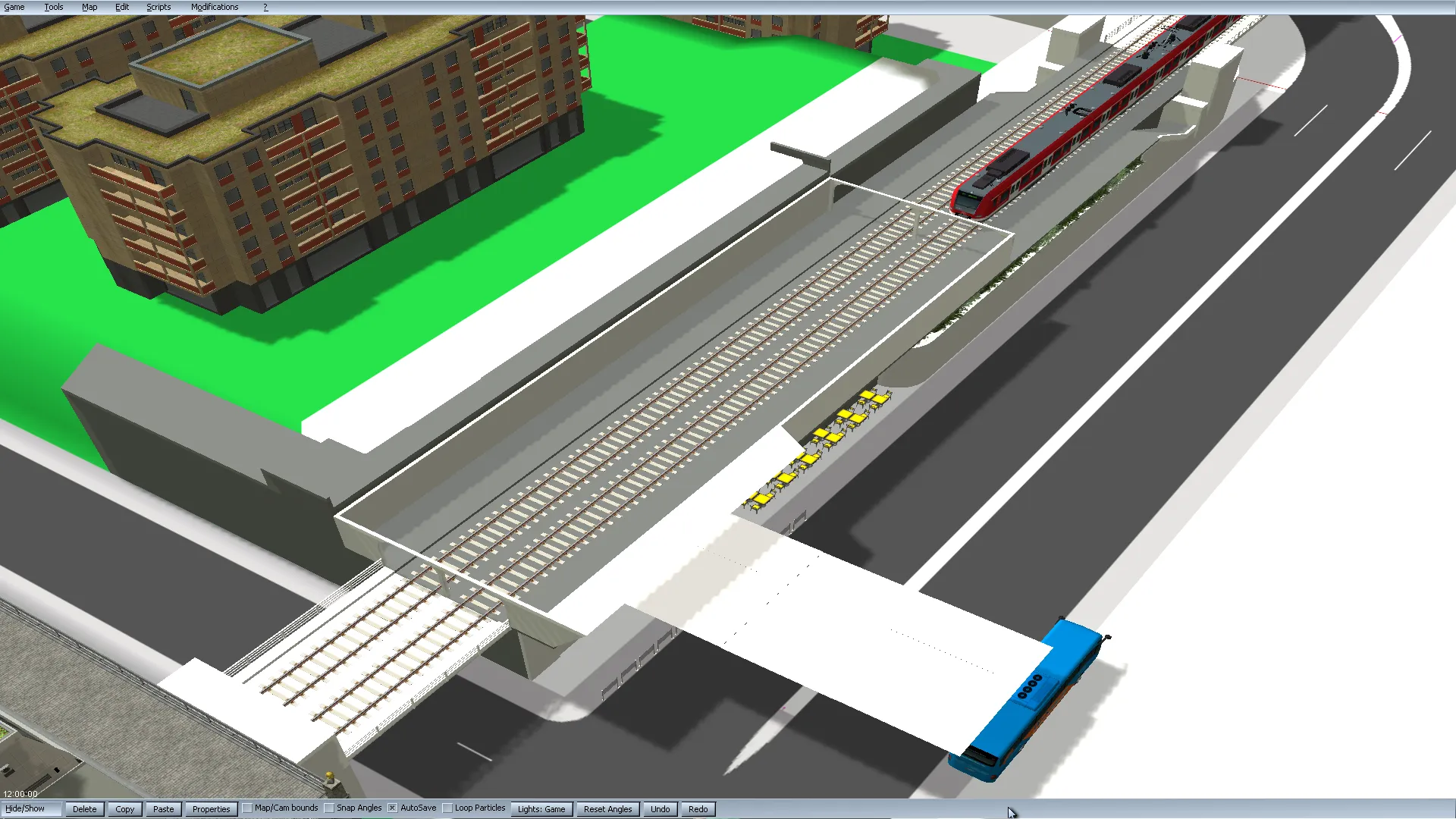Switch the Lights: Game mode button

pos(541,809)
